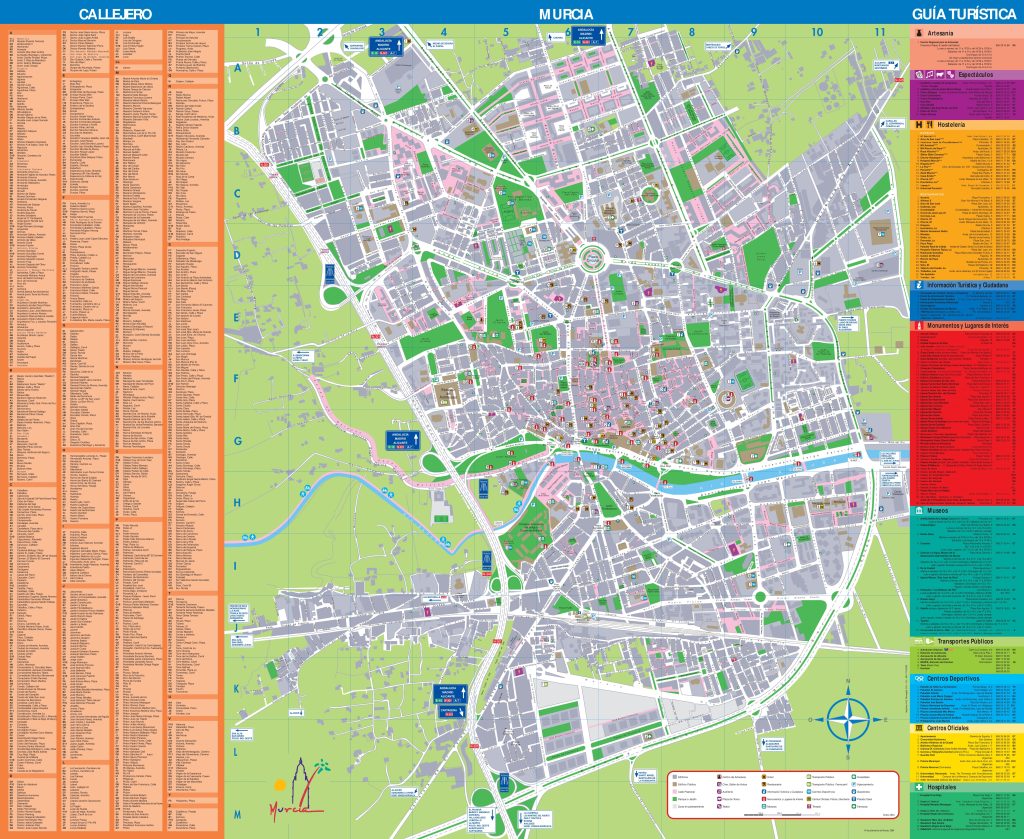Click the Teatro icon in the legend

pyautogui.click(x=718, y=807)
